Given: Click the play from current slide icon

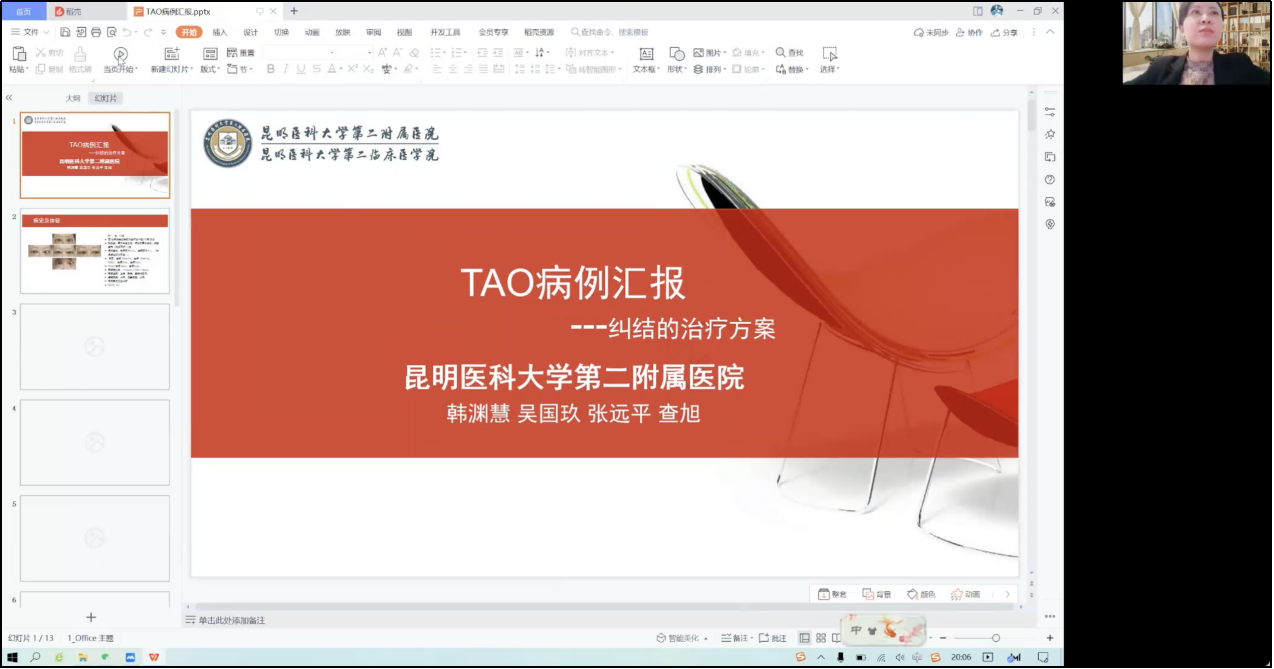Looking at the screenshot, I should 120,54.
